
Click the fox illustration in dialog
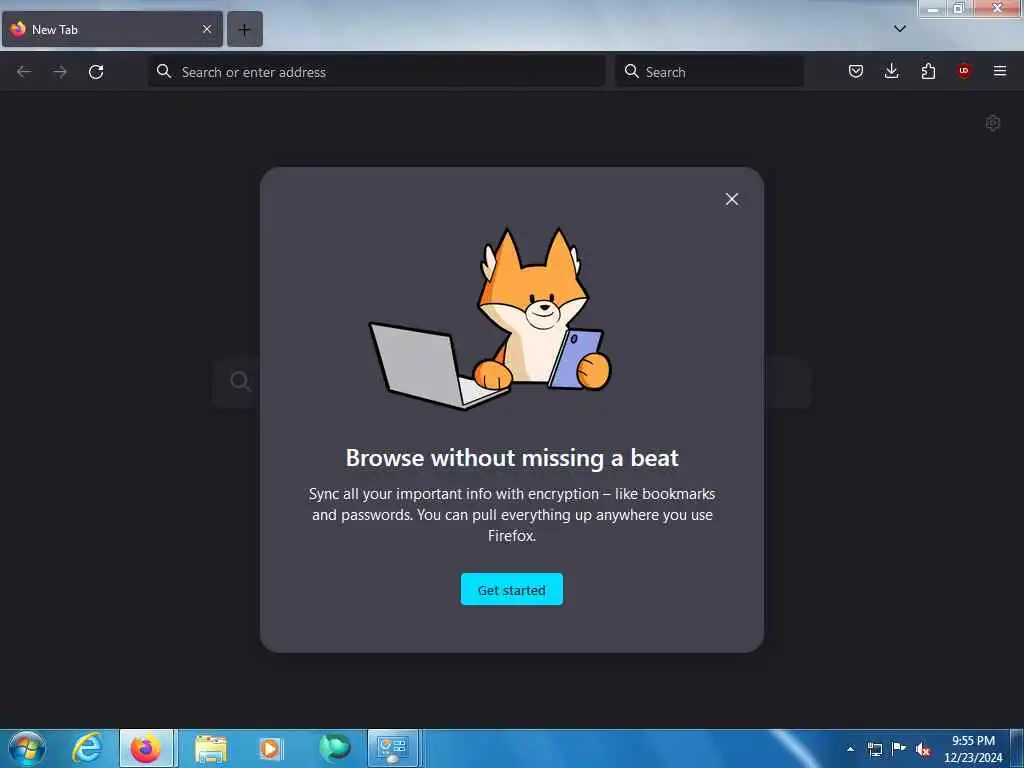[491, 318]
